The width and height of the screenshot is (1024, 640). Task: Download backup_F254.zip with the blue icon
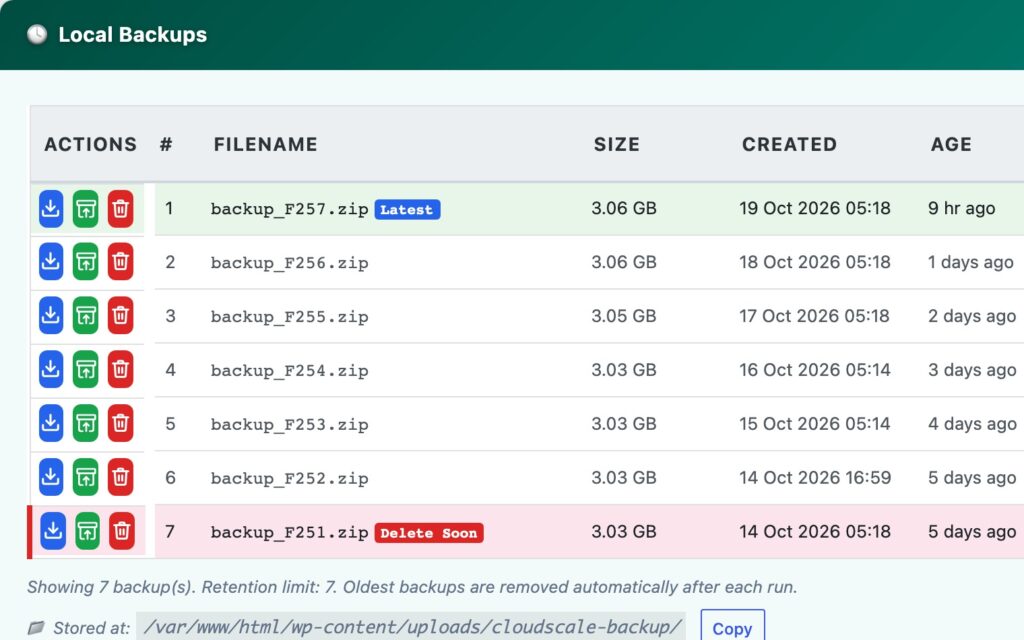51,370
